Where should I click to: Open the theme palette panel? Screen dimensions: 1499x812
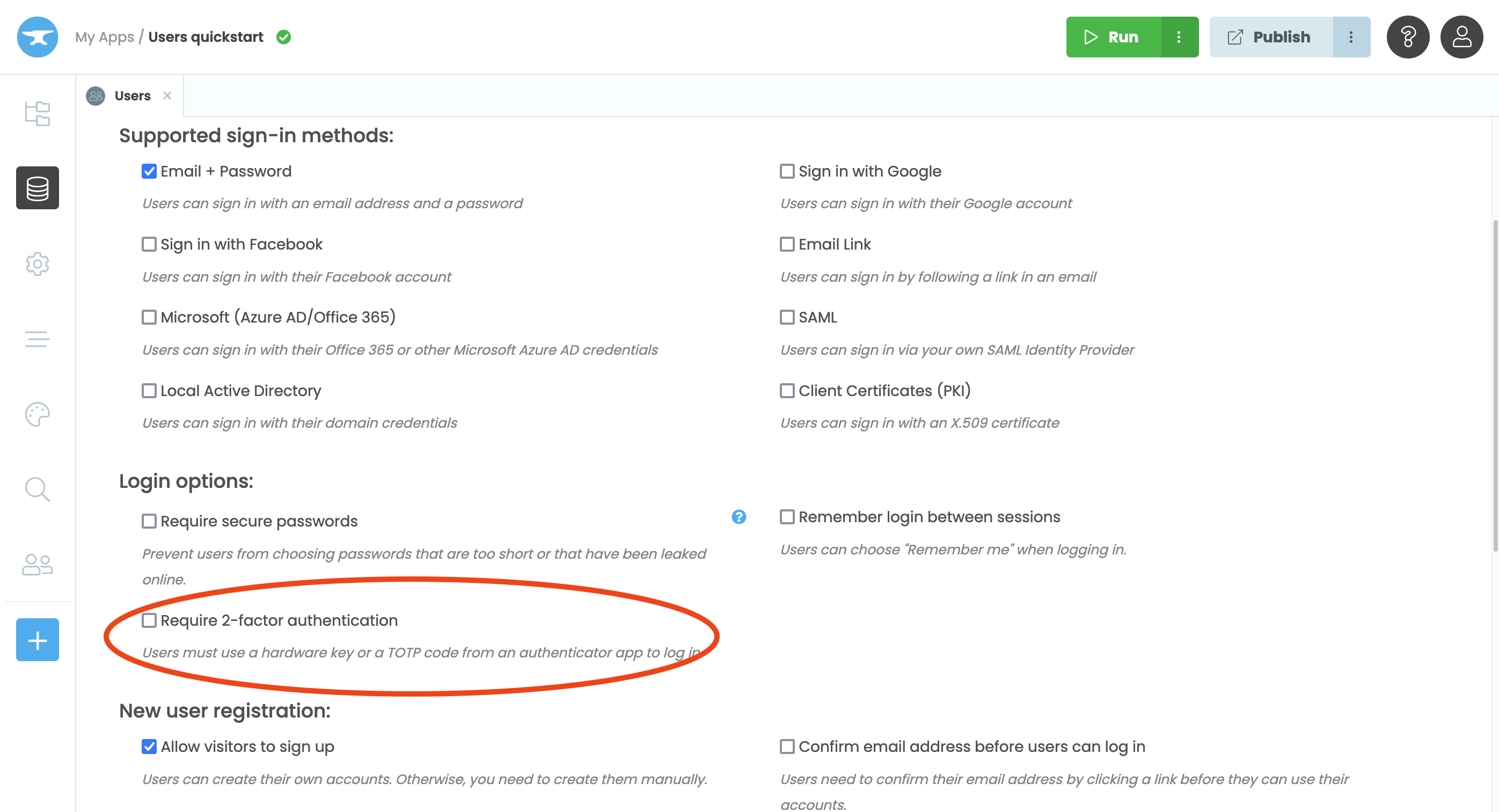pyautogui.click(x=36, y=414)
